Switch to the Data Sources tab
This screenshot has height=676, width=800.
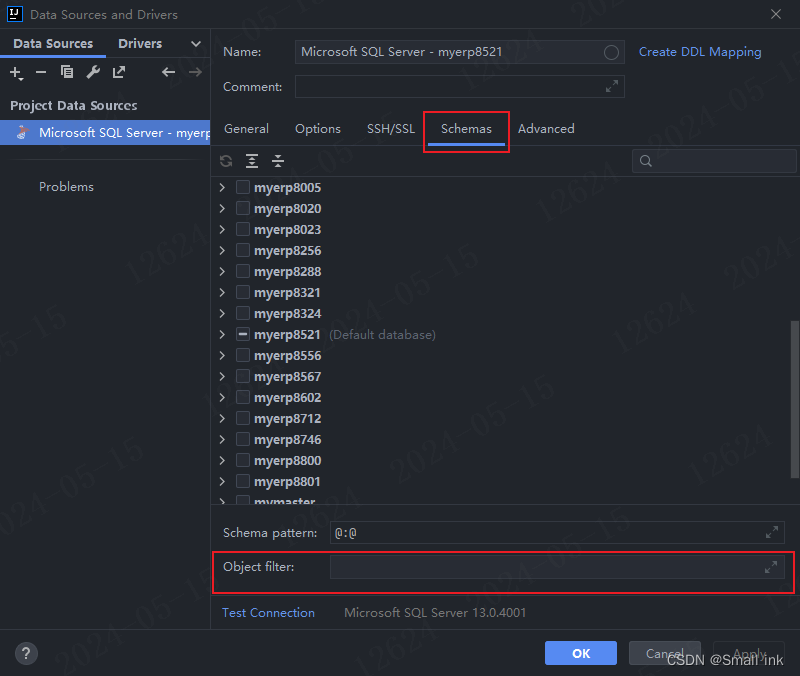(53, 44)
